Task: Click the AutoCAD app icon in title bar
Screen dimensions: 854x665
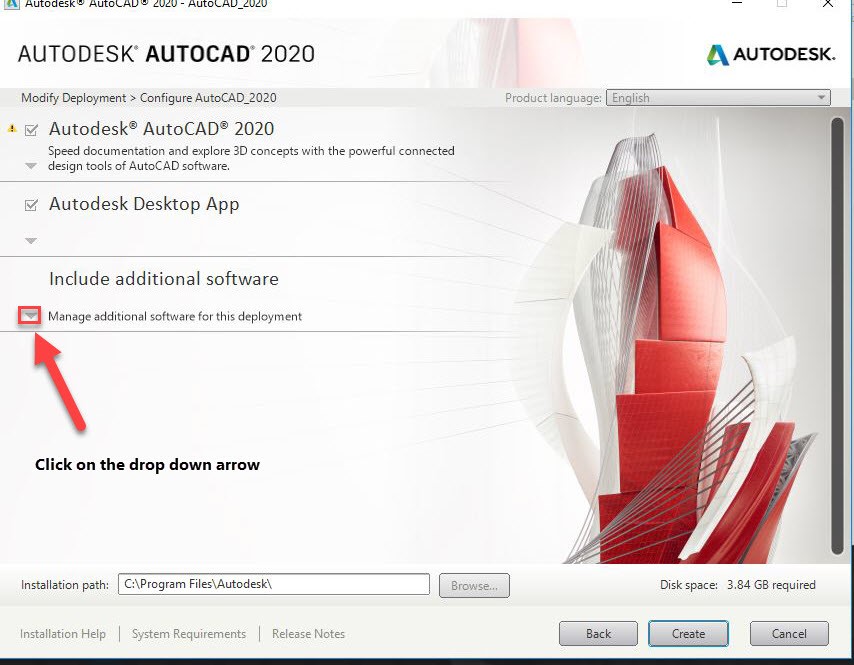Action: pyautogui.click(x=11, y=3)
